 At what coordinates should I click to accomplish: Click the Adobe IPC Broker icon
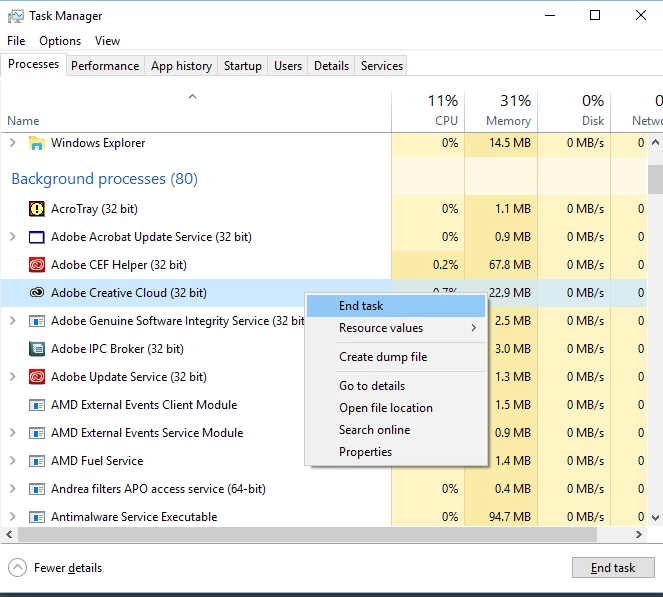pyautogui.click(x=37, y=349)
